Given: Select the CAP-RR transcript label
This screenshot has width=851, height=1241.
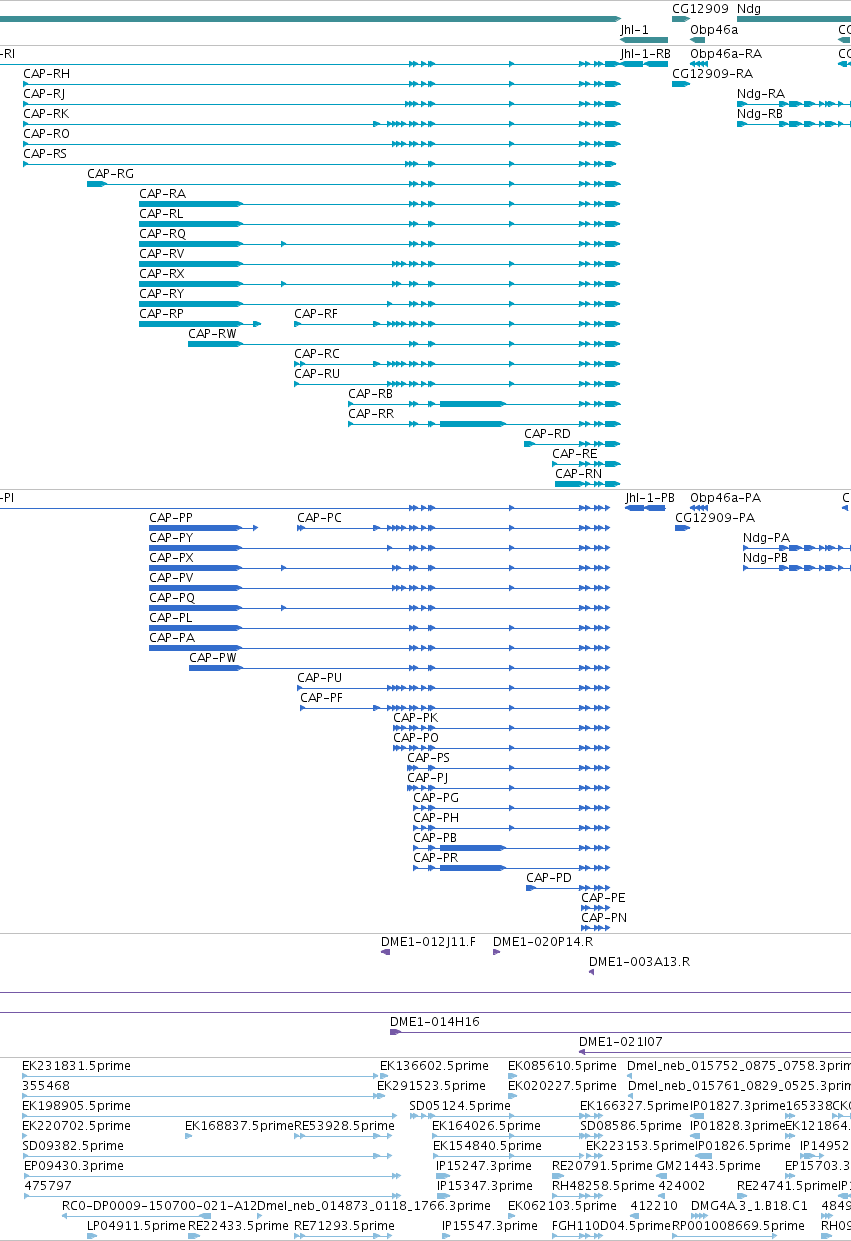Looking at the screenshot, I should tap(371, 414).
